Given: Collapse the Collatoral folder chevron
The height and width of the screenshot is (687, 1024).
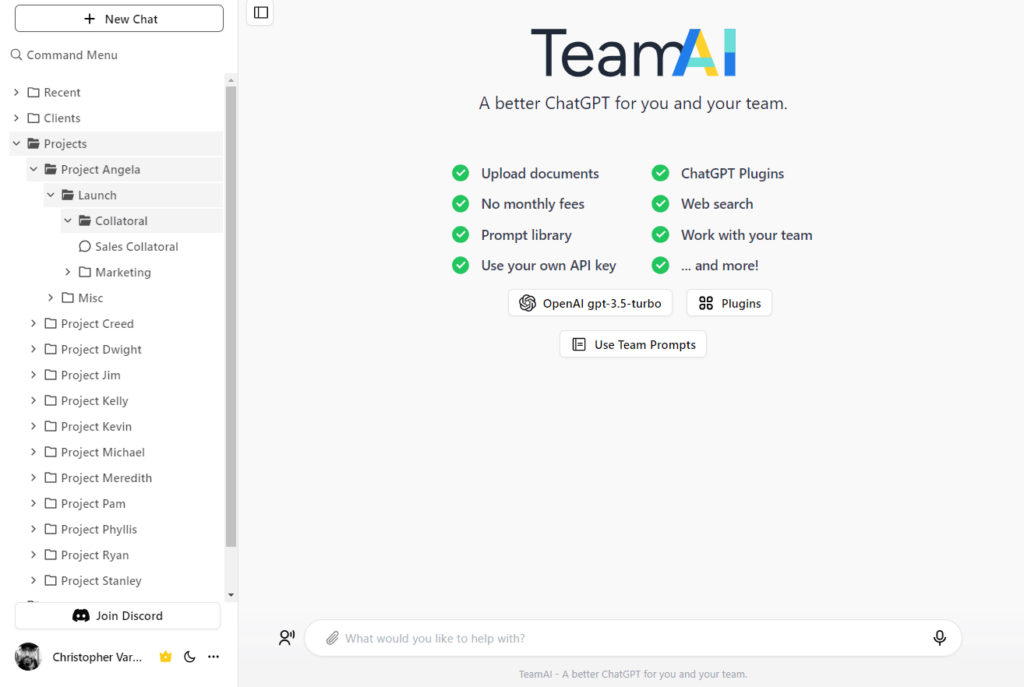Looking at the screenshot, I should point(67,221).
